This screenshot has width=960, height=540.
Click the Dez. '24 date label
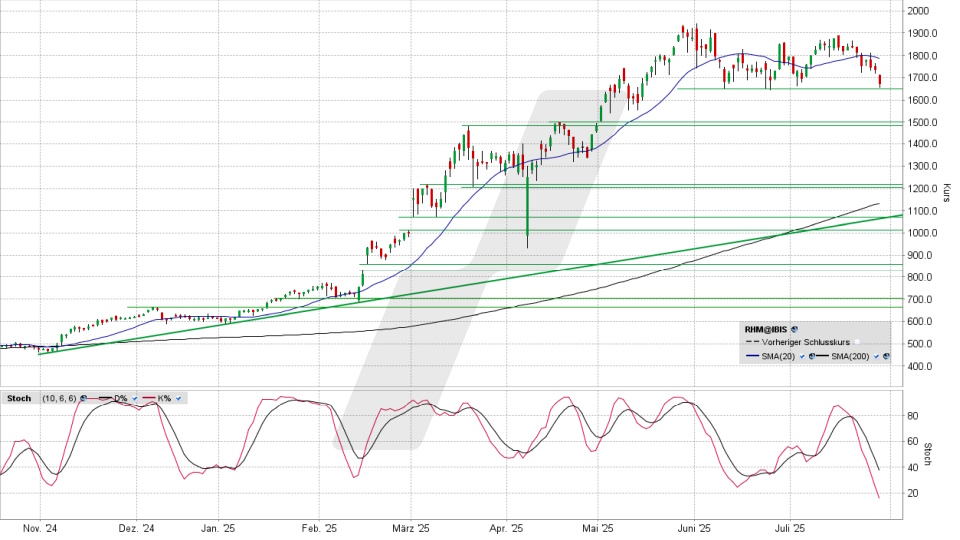click(137, 528)
